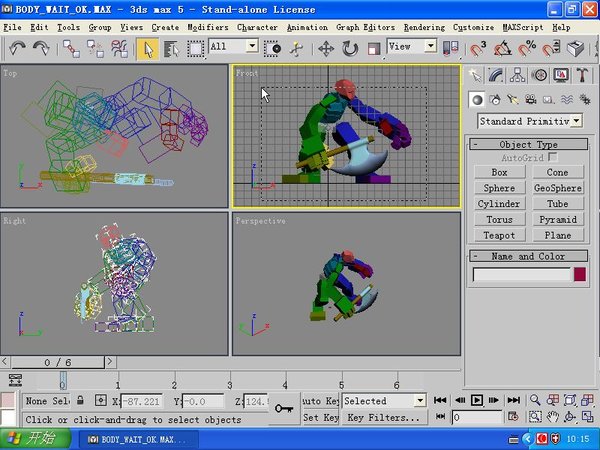This screenshot has height=450, width=600.
Task: Open the Rendering menu
Action: click(419, 27)
